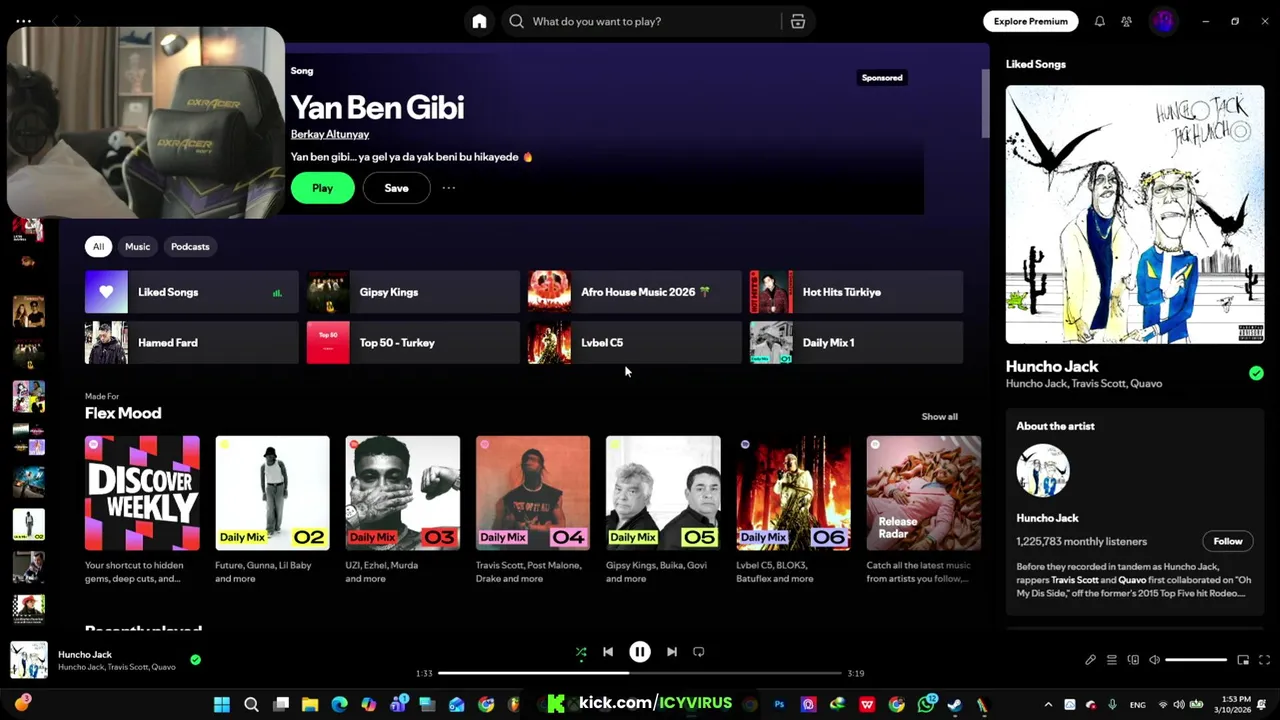Open Hamed Fard tile

191,343
